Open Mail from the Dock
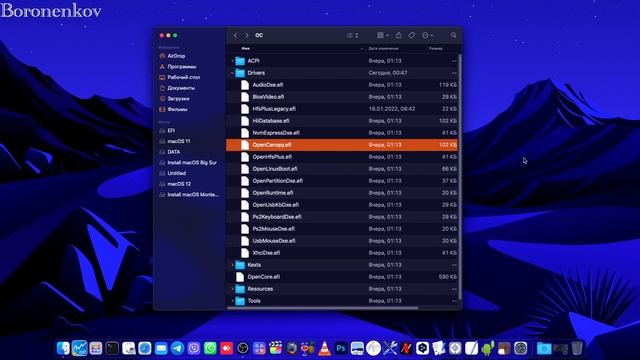The height and width of the screenshot is (360, 640). tap(161, 348)
